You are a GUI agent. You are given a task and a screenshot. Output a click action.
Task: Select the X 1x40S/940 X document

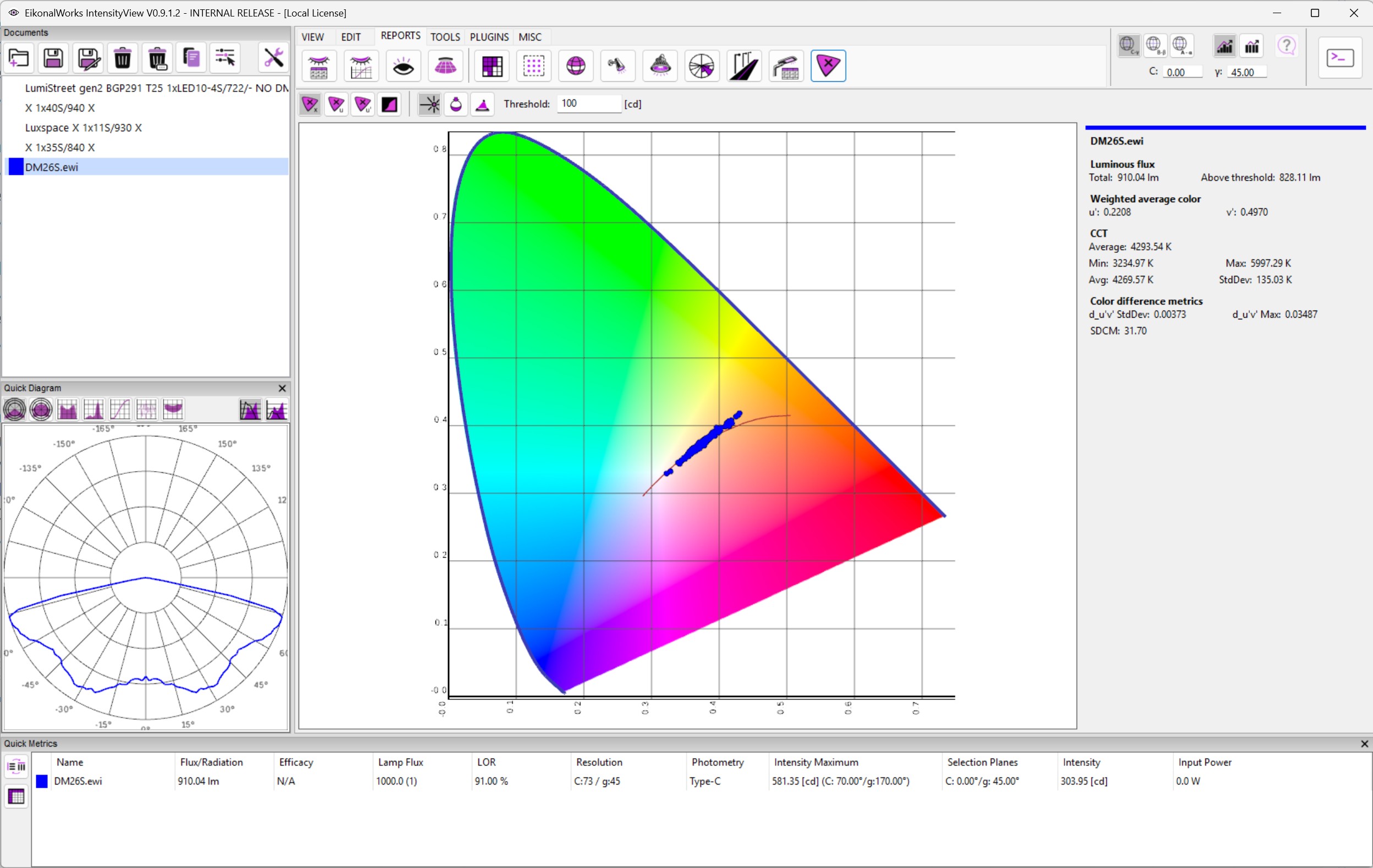click(146, 108)
